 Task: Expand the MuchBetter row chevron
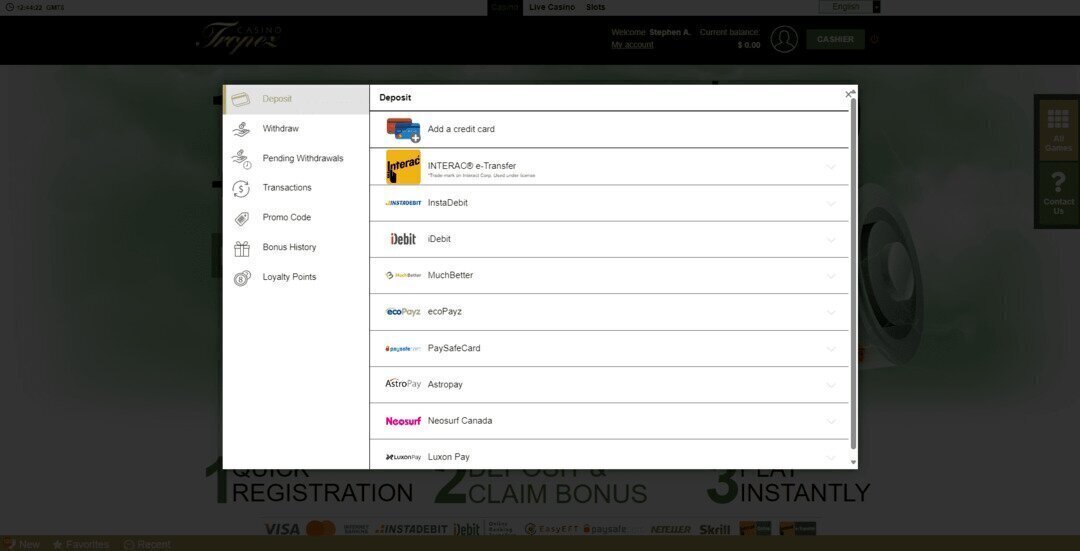pyautogui.click(x=831, y=276)
